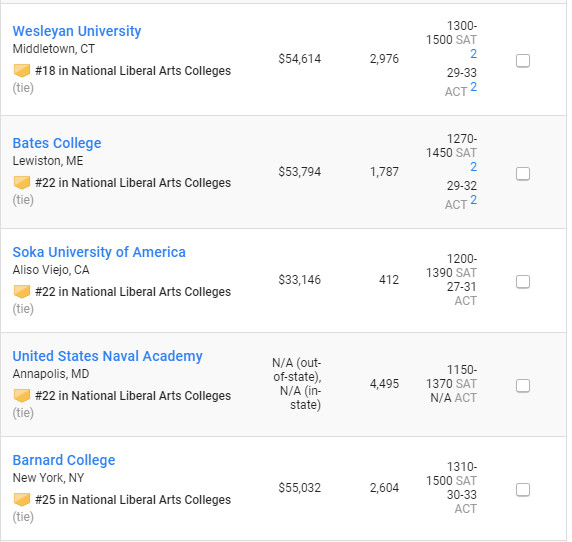Screen dimensions: 572x542
Task: Visit the Soka University of America page
Action: 99,252
